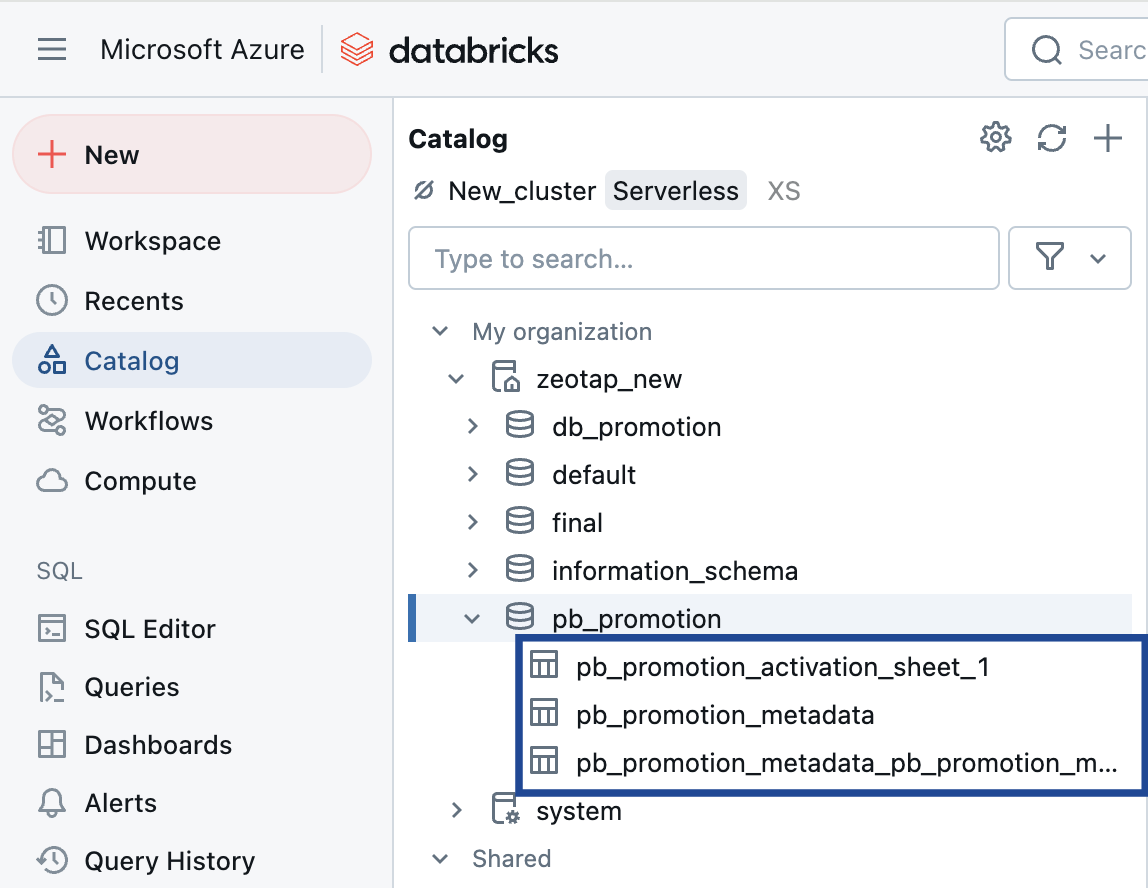This screenshot has width=1148, height=888.
Task: Click the pb_promotion_metadata table icon
Action: (x=543, y=714)
